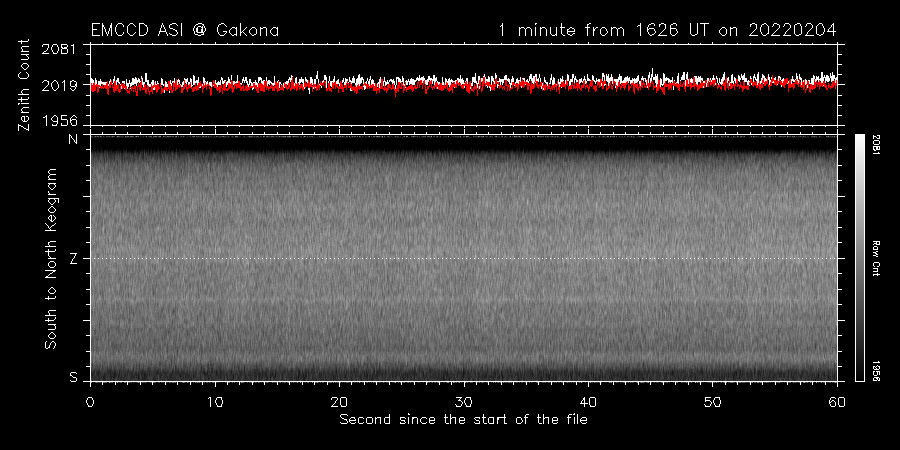This screenshot has width=900, height=450.
Task: Click the 'South to North Keogram' label
Action: 51,258
